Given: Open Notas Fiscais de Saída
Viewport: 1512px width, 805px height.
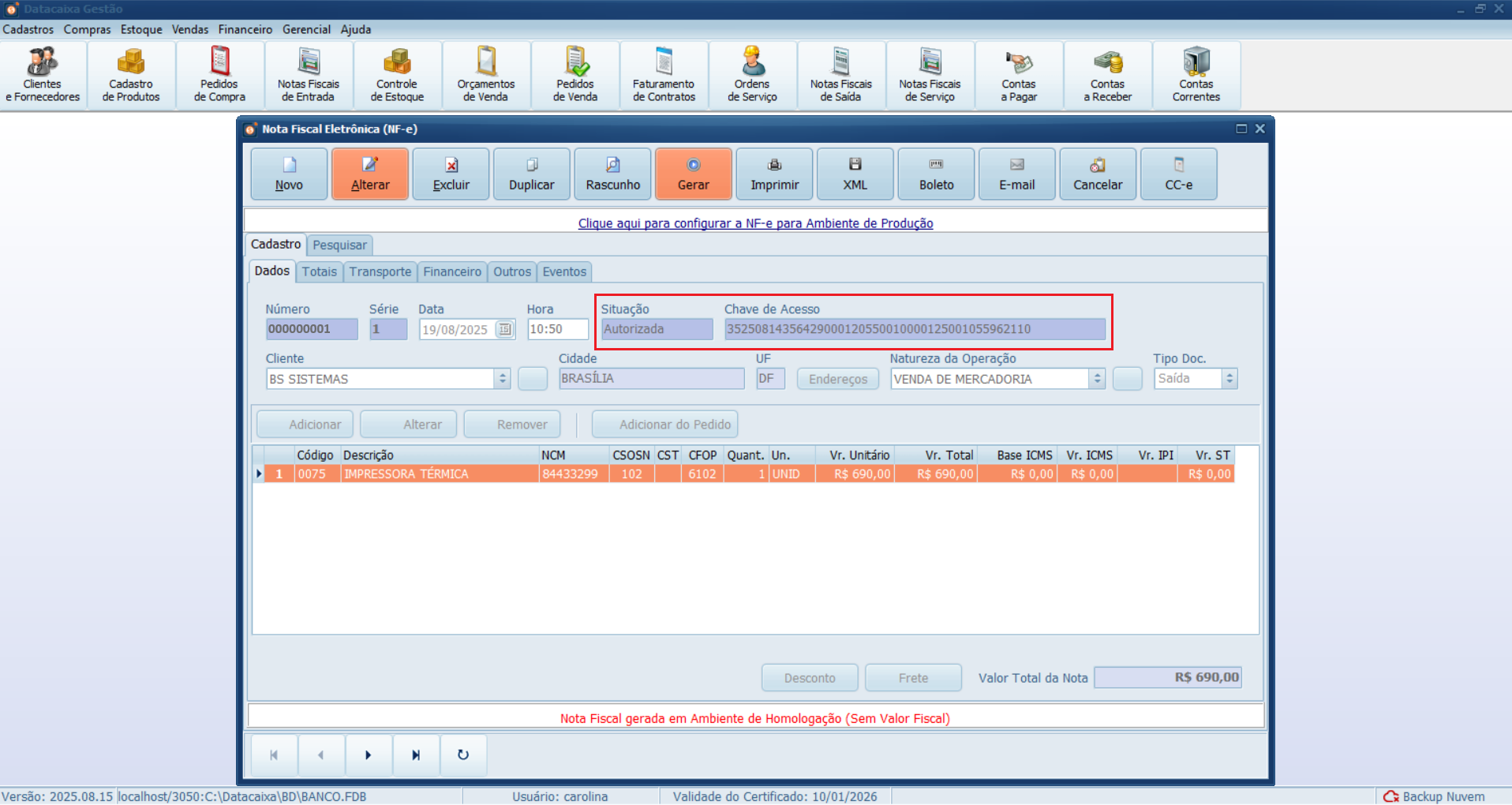Looking at the screenshot, I should point(840,76).
